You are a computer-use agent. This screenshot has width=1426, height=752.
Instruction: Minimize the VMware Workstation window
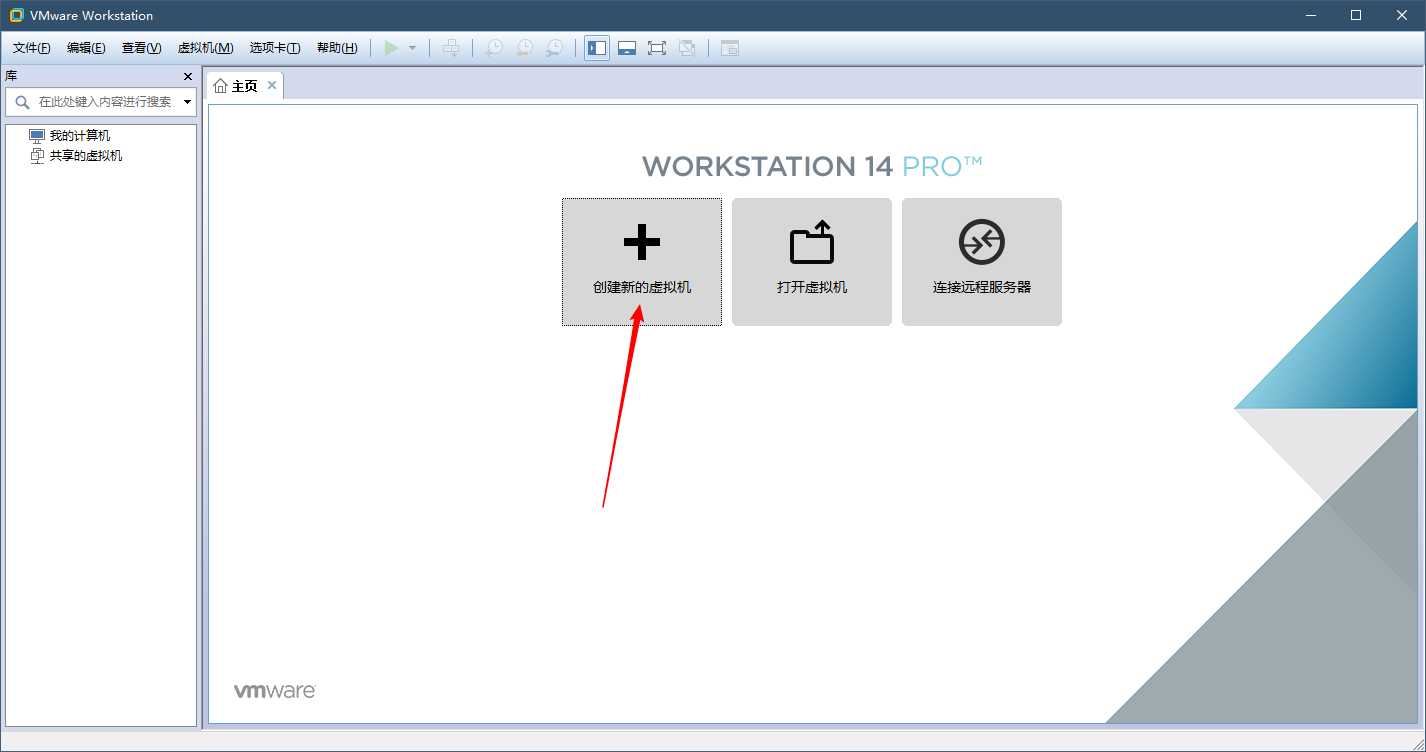1310,15
